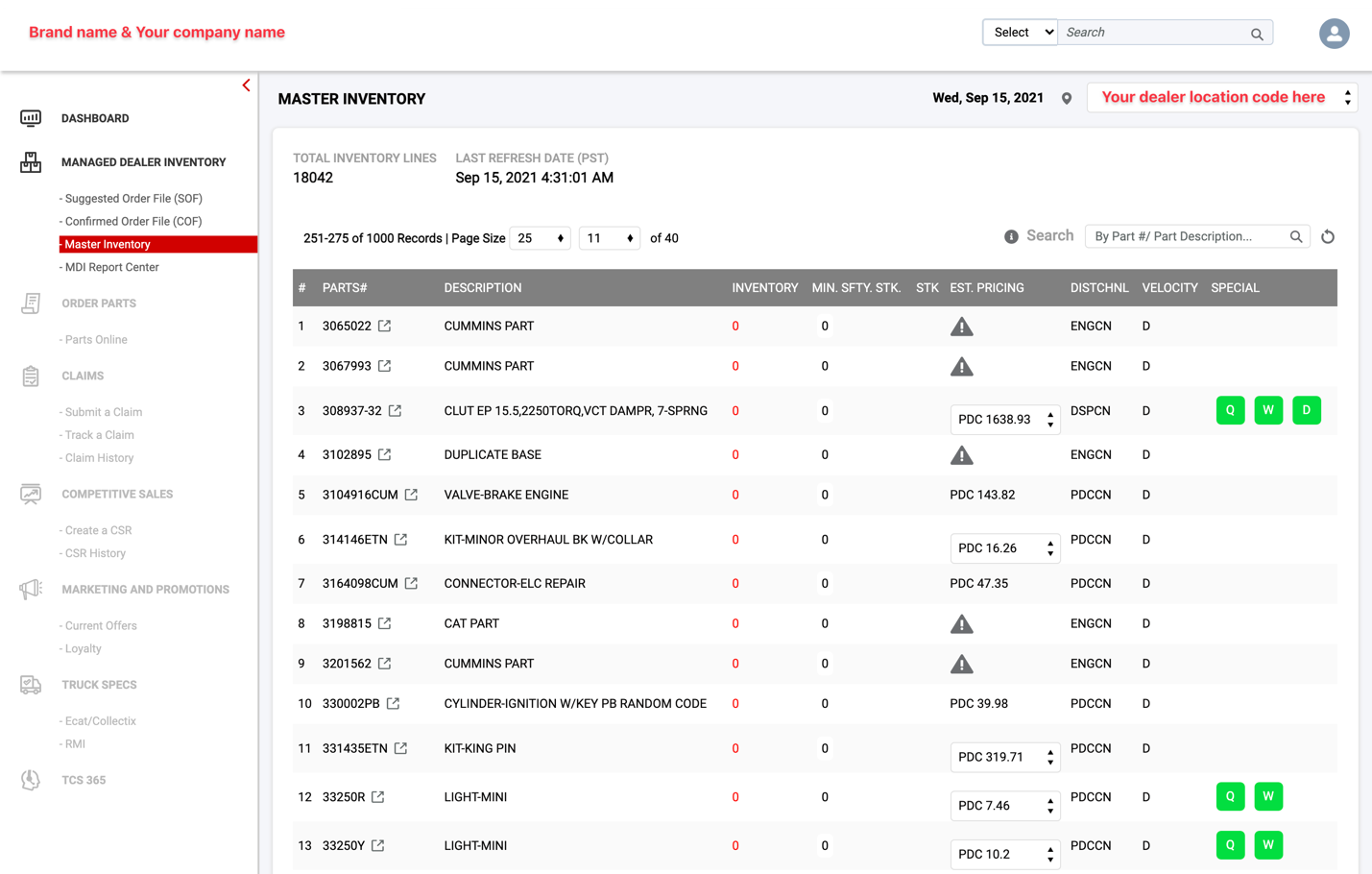Click the location pin icon near the date

(x=1067, y=98)
